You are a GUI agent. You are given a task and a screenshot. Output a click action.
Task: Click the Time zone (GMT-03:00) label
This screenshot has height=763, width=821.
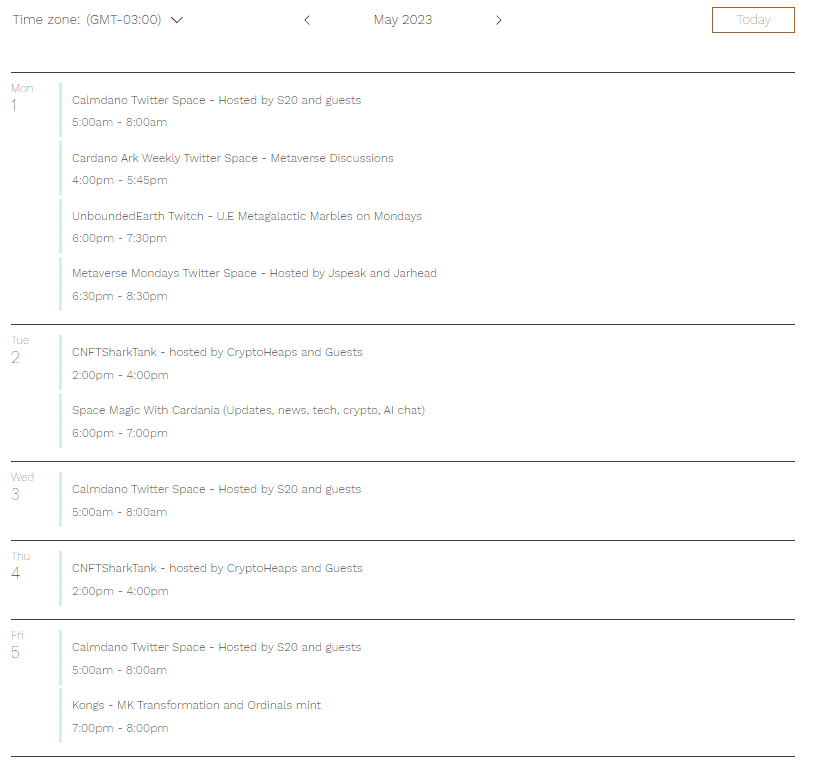pyautogui.click(x=87, y=20)
